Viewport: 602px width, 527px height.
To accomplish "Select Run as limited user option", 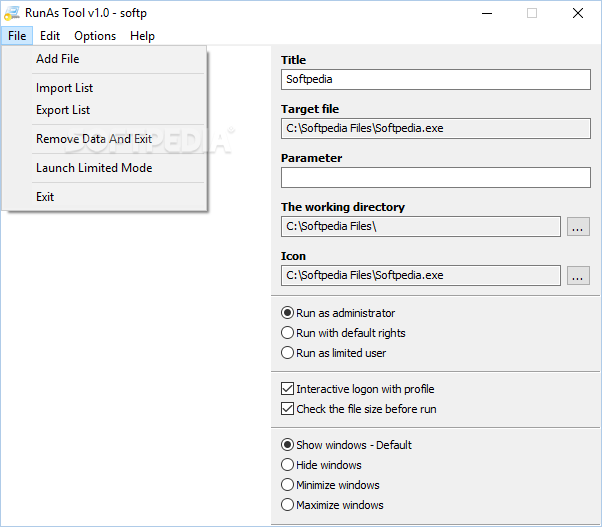I will 334,353.
